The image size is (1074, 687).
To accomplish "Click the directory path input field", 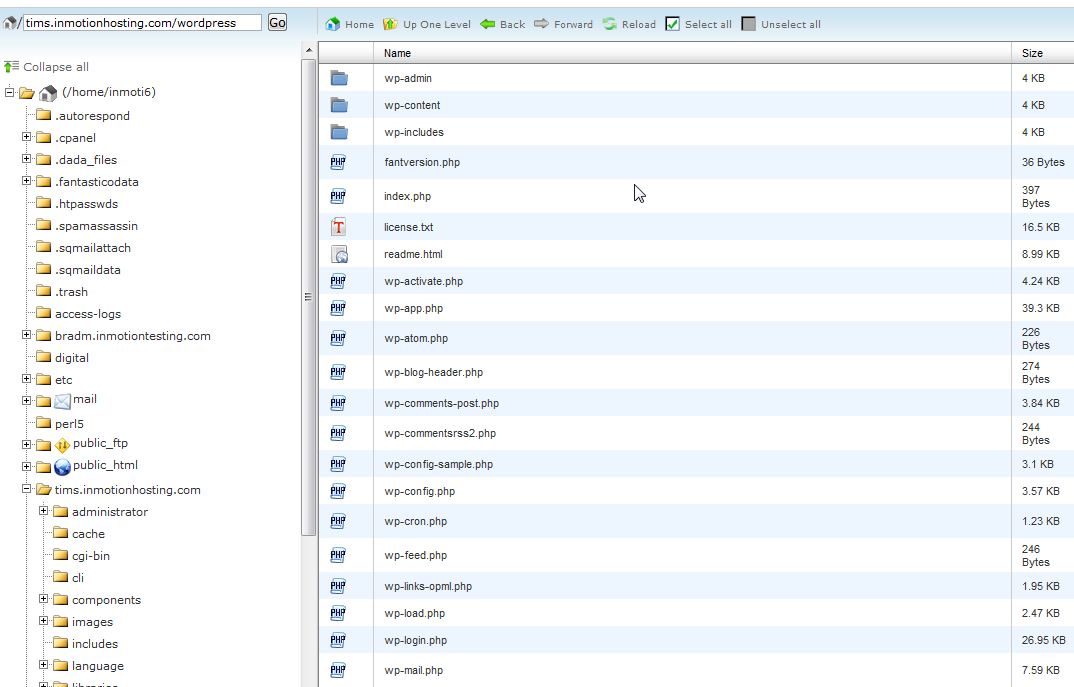I will coord(142,22).
